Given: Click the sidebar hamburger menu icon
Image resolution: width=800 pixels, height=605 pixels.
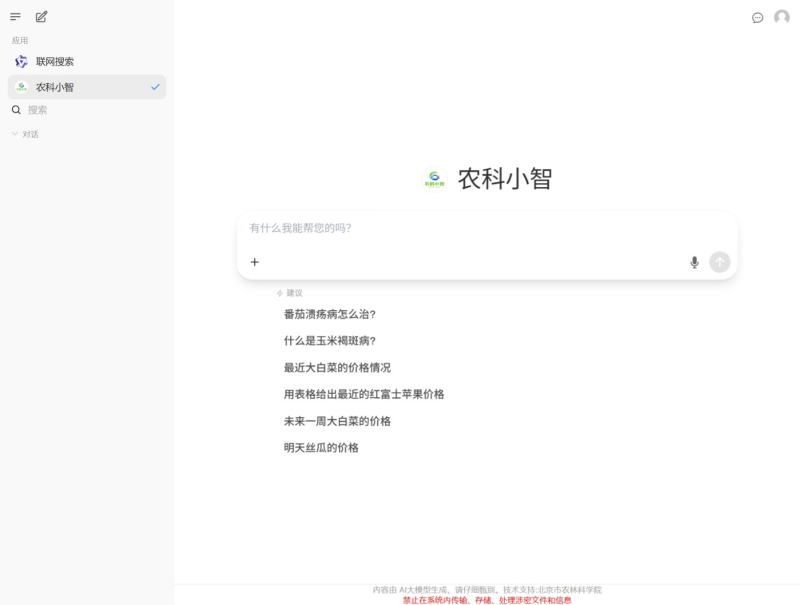Looking at the screenshot, I should [15, 16].
